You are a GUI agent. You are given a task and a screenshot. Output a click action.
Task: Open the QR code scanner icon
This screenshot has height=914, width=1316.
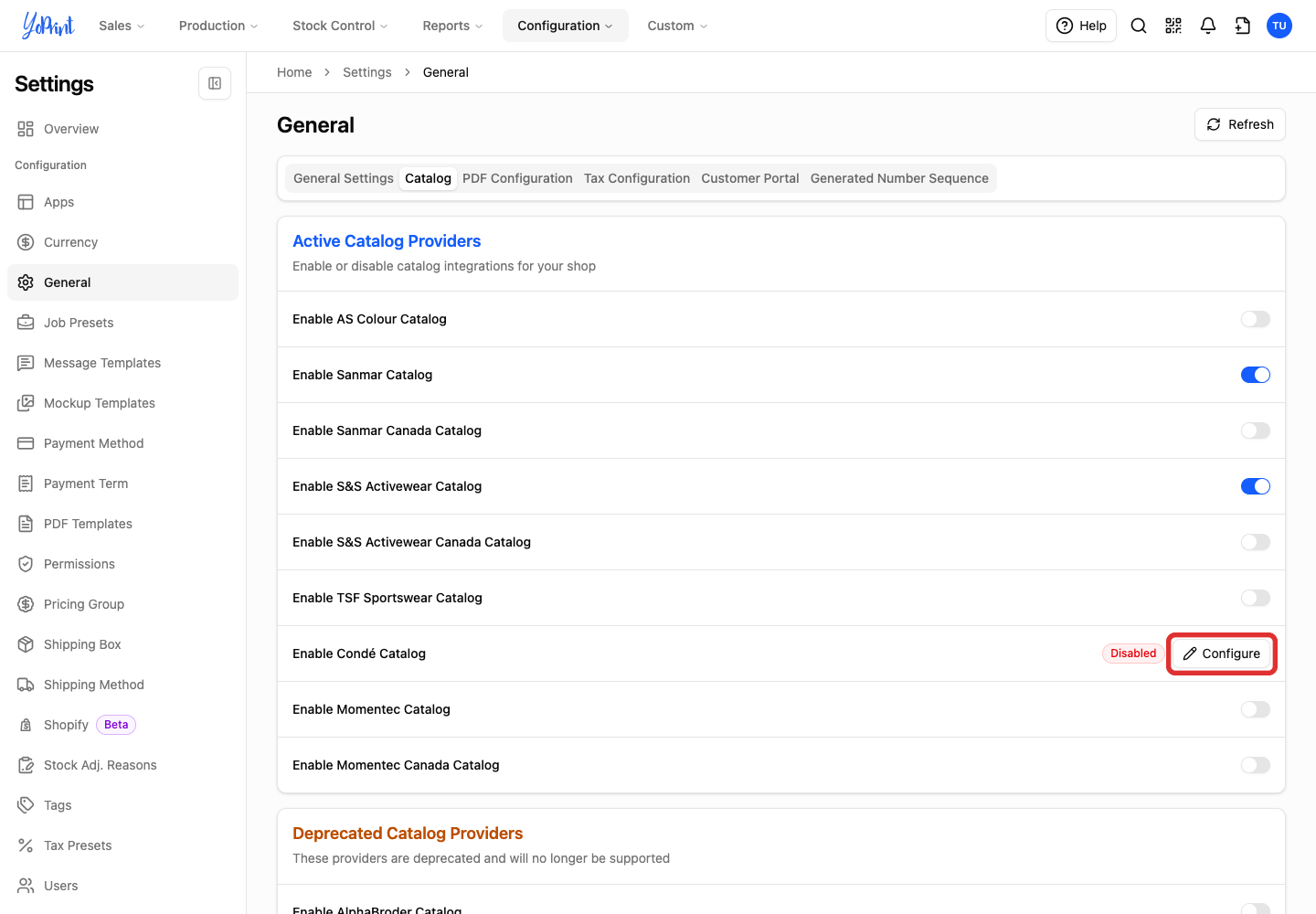[x=1173, y=26]
